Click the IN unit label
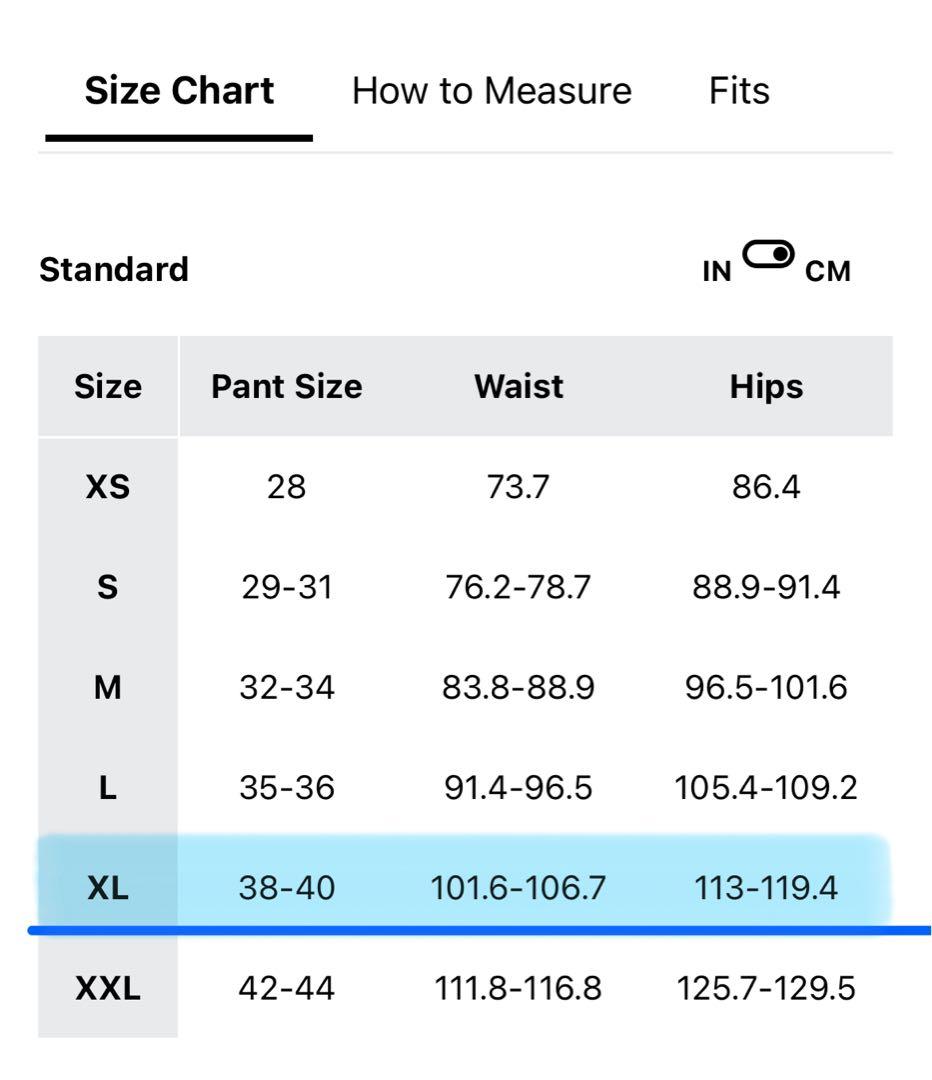Screen dimensions: 932x1080 (x=717, y=271)
